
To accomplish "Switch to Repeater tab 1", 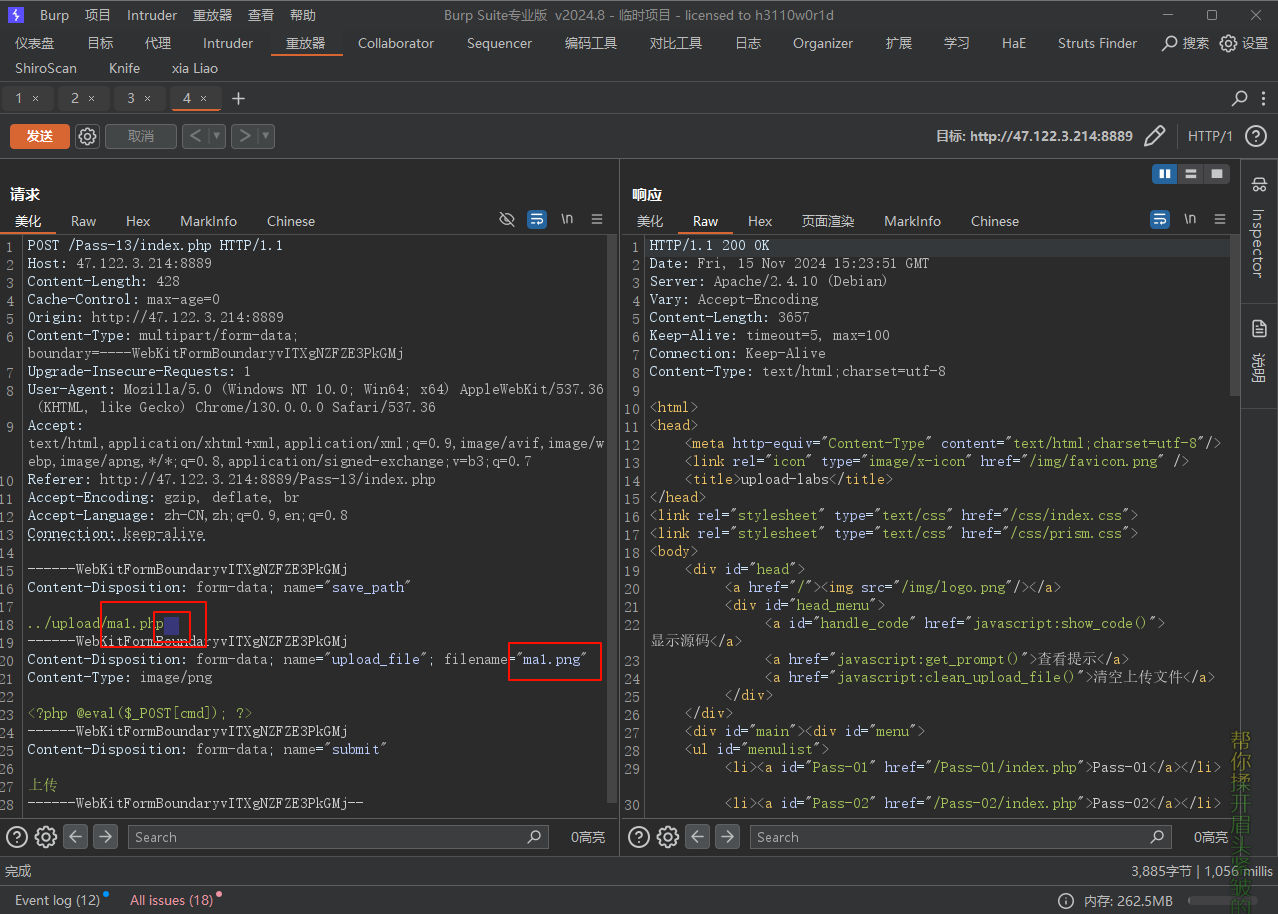I will 18,98.
